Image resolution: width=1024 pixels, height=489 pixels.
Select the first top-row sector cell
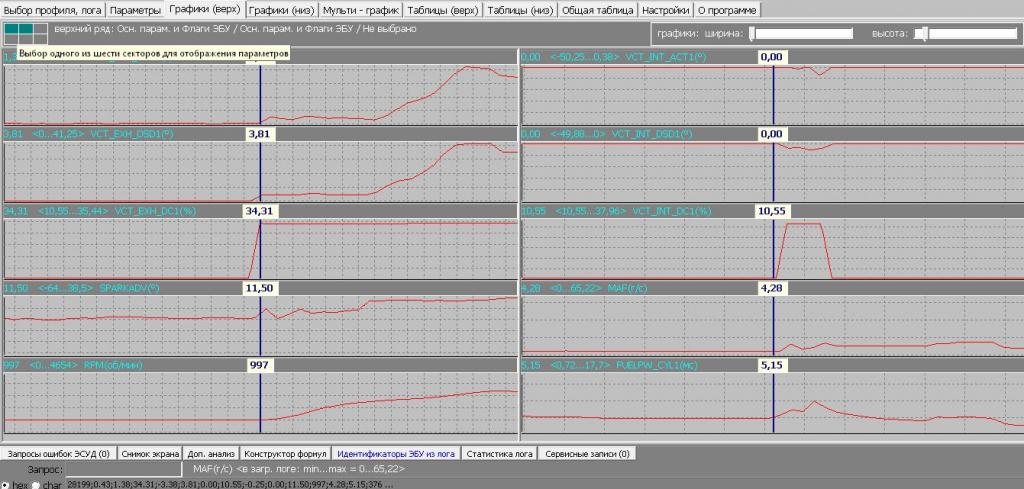[11, 29]
